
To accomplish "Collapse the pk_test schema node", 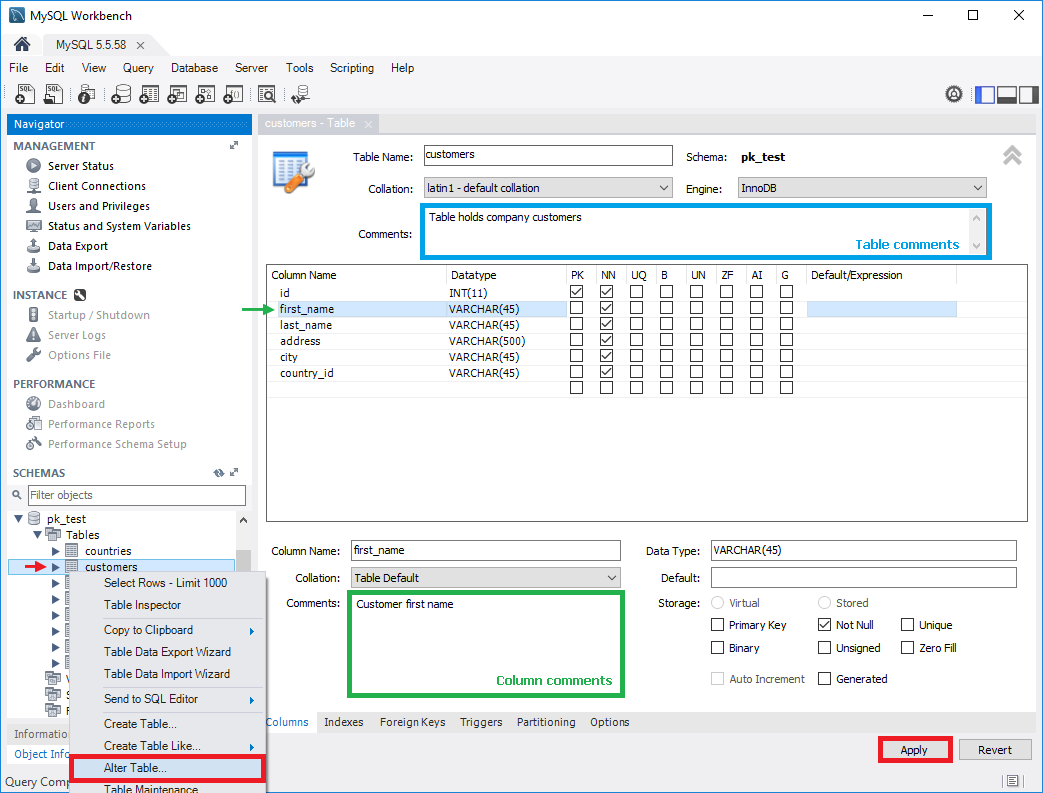I will tap(18, 518).
